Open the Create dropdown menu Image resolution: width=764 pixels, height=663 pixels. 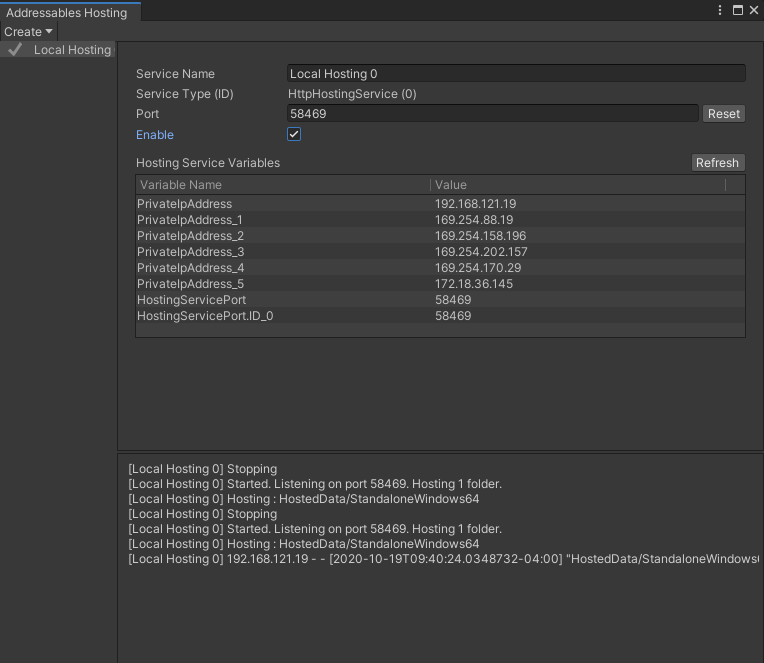coord(28,32)
